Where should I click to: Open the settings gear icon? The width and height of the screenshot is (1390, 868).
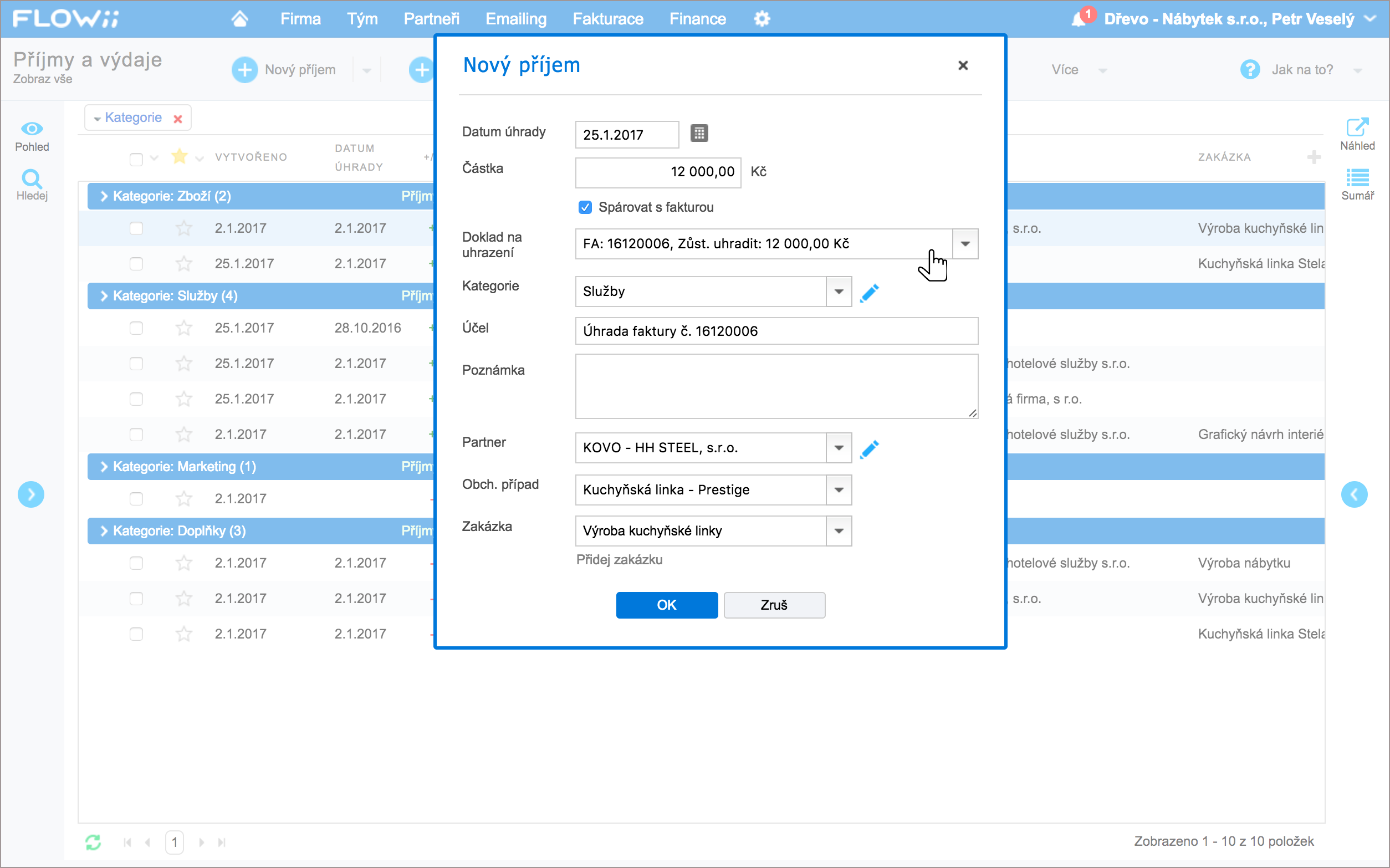coord(761,19)
